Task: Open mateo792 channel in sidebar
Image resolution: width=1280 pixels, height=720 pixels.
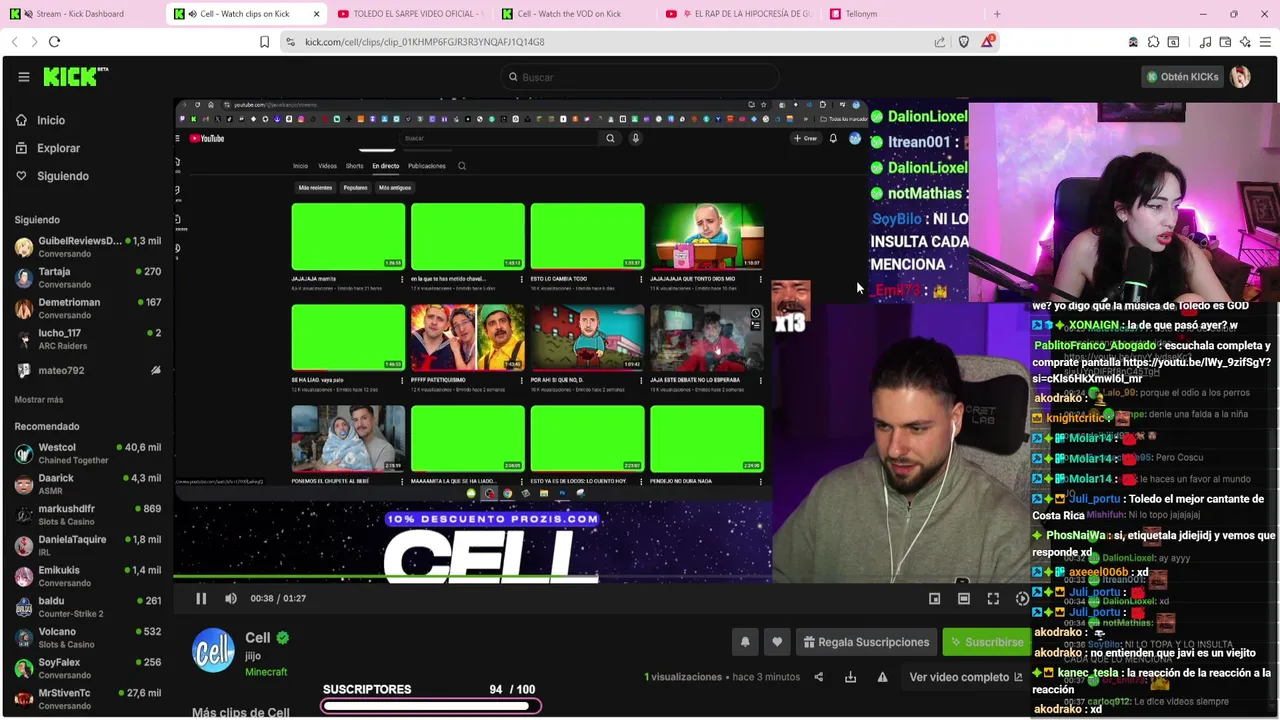Action: (x=87, y=370)
